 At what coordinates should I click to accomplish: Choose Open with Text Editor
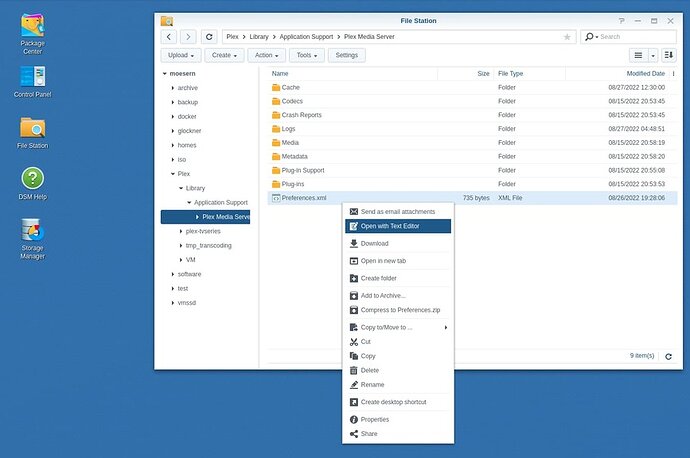(x=398, y=226)
